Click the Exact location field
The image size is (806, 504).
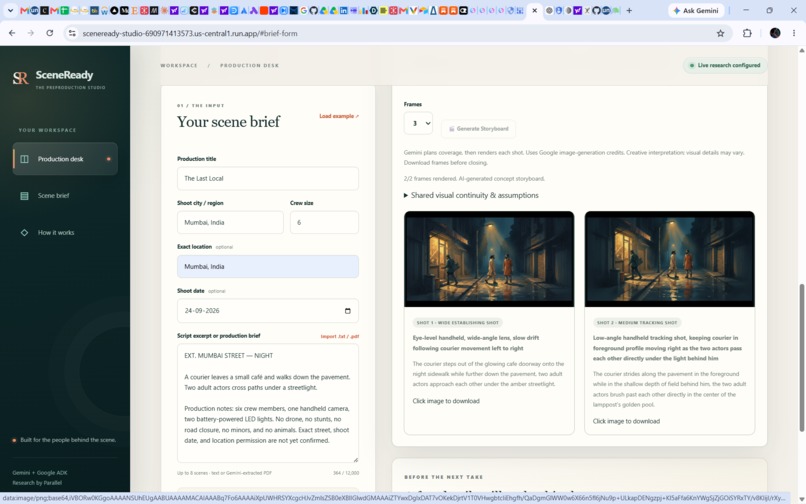[268, 266]
